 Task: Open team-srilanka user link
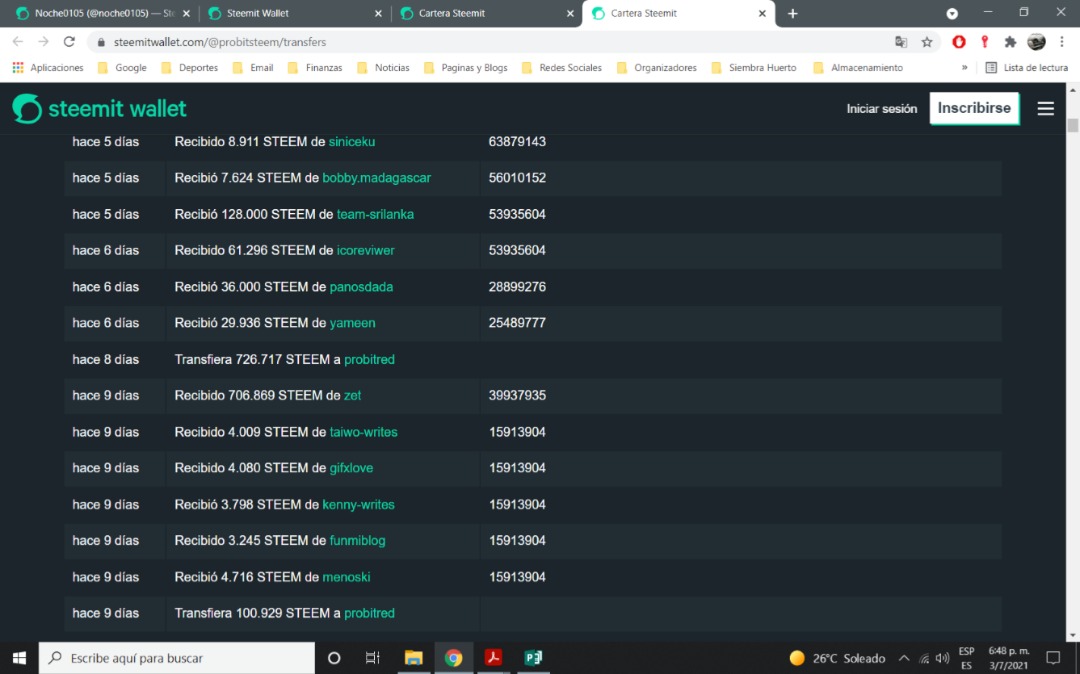coord(375,214)
